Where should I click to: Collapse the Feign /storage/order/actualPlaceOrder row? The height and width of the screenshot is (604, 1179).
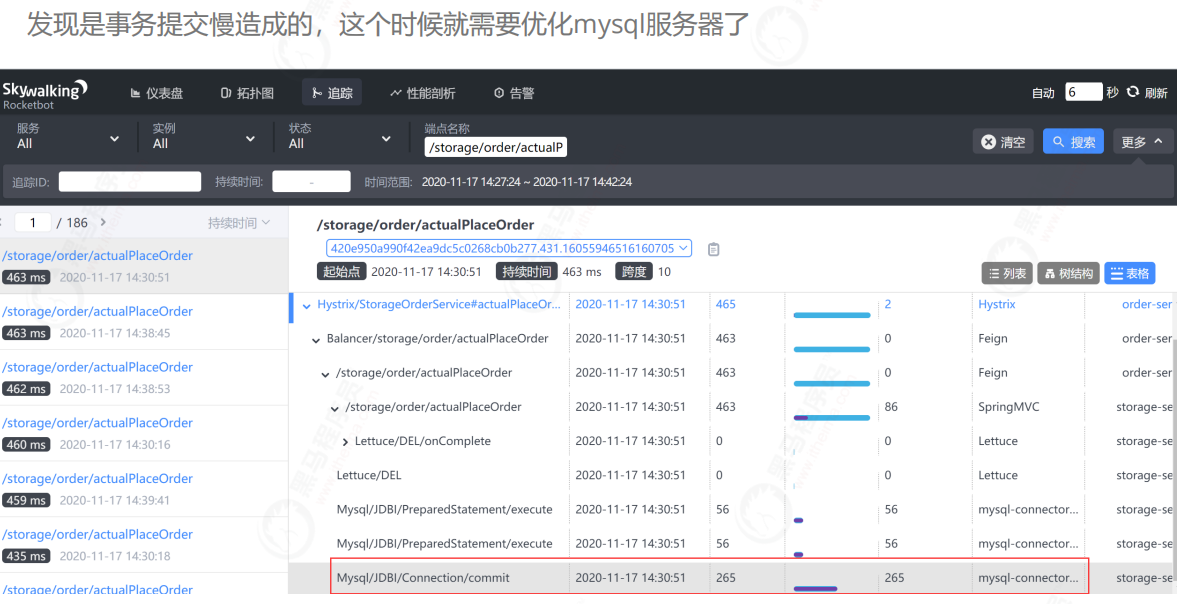point(326,374)
